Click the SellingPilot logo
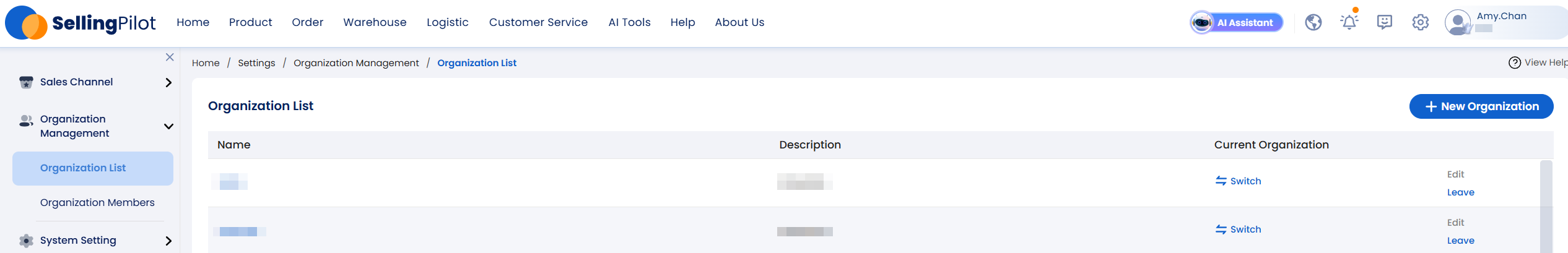 pyautogui.click(x=81, y=23)
